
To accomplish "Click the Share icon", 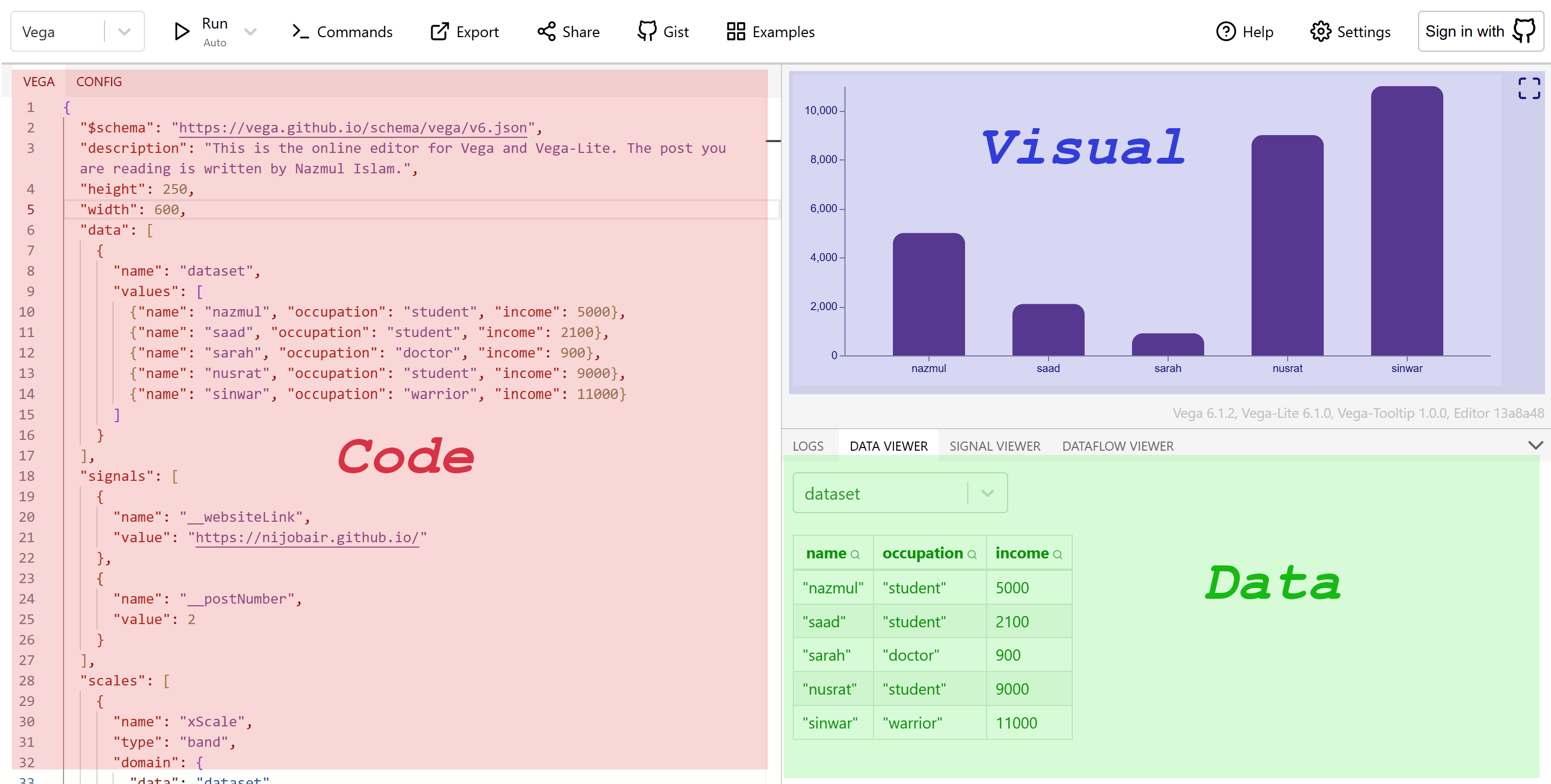I will [546, 31].
